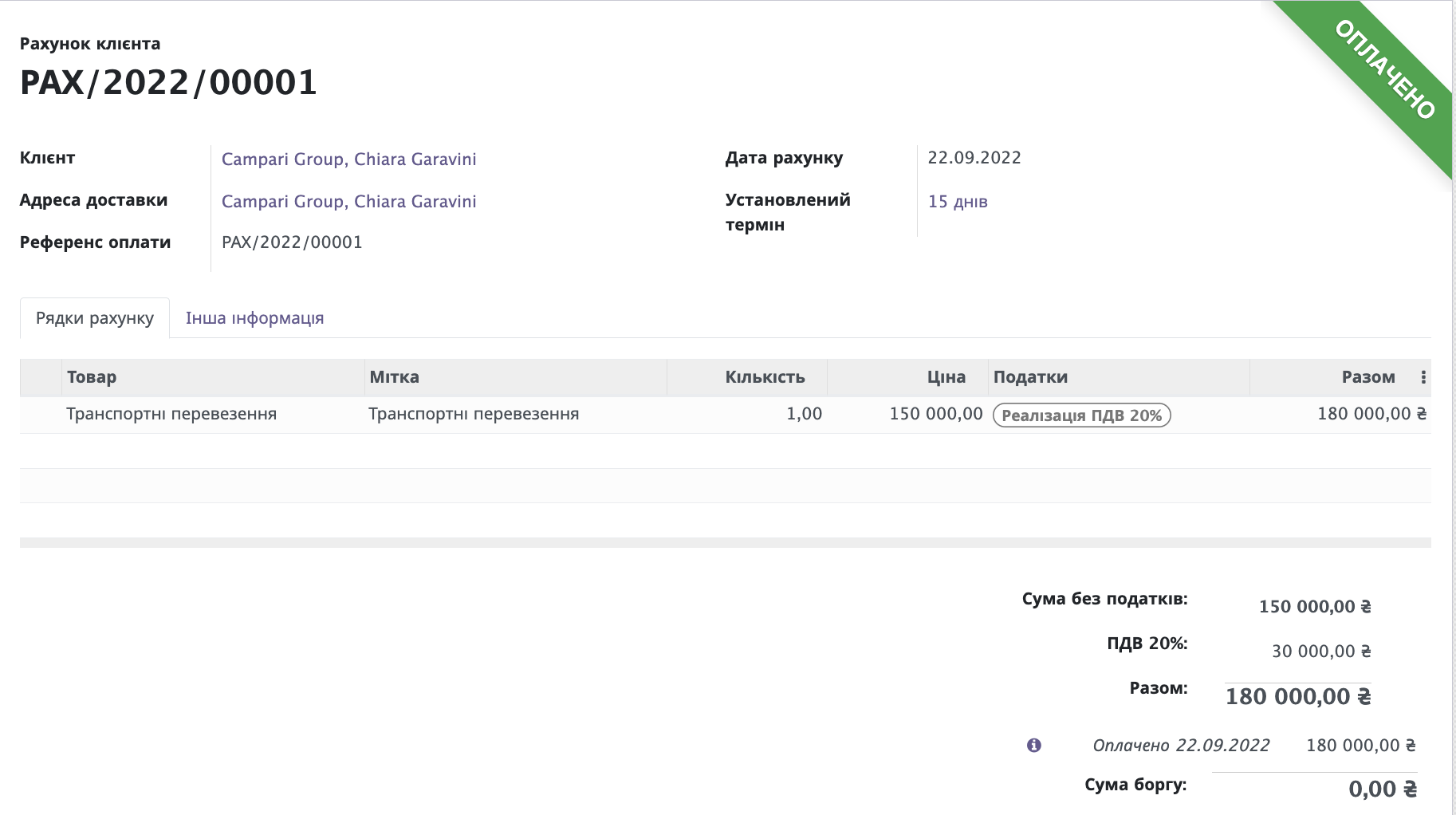Open the payment term "15 днів"

(x=958, y=201)
